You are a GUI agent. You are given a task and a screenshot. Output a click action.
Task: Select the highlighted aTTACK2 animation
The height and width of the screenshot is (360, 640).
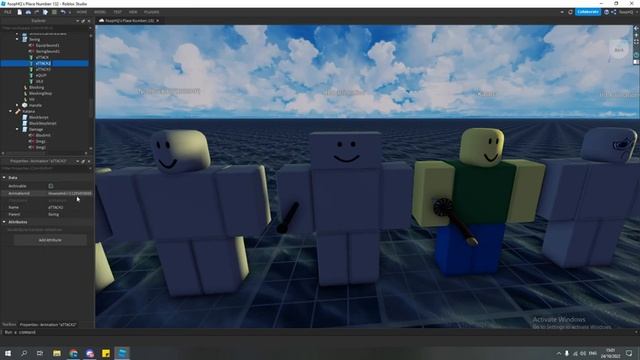click(44, 63)
